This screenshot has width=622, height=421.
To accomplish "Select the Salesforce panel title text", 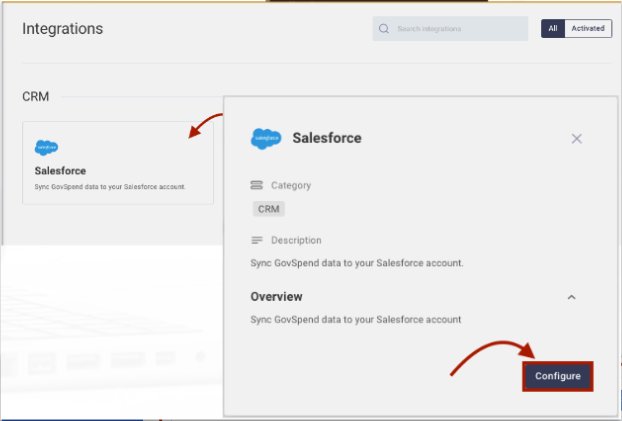I will [327, 138].
